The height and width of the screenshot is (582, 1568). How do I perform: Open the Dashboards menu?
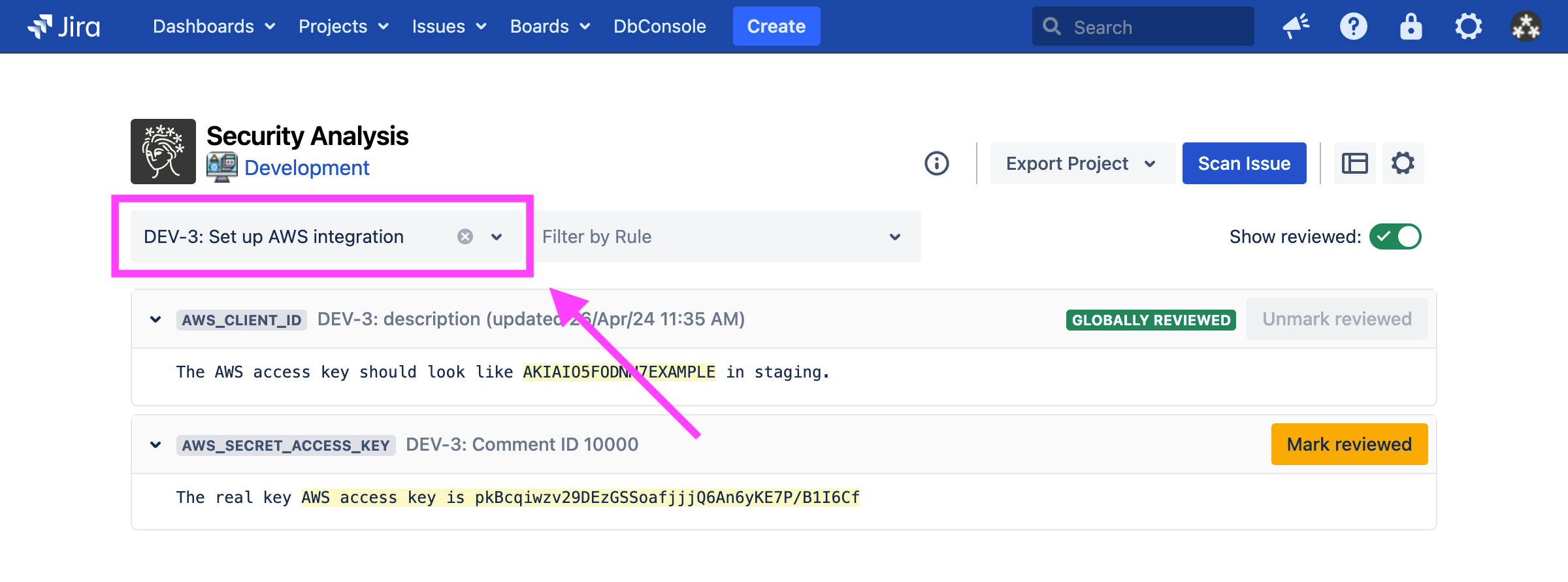[214, 27]
